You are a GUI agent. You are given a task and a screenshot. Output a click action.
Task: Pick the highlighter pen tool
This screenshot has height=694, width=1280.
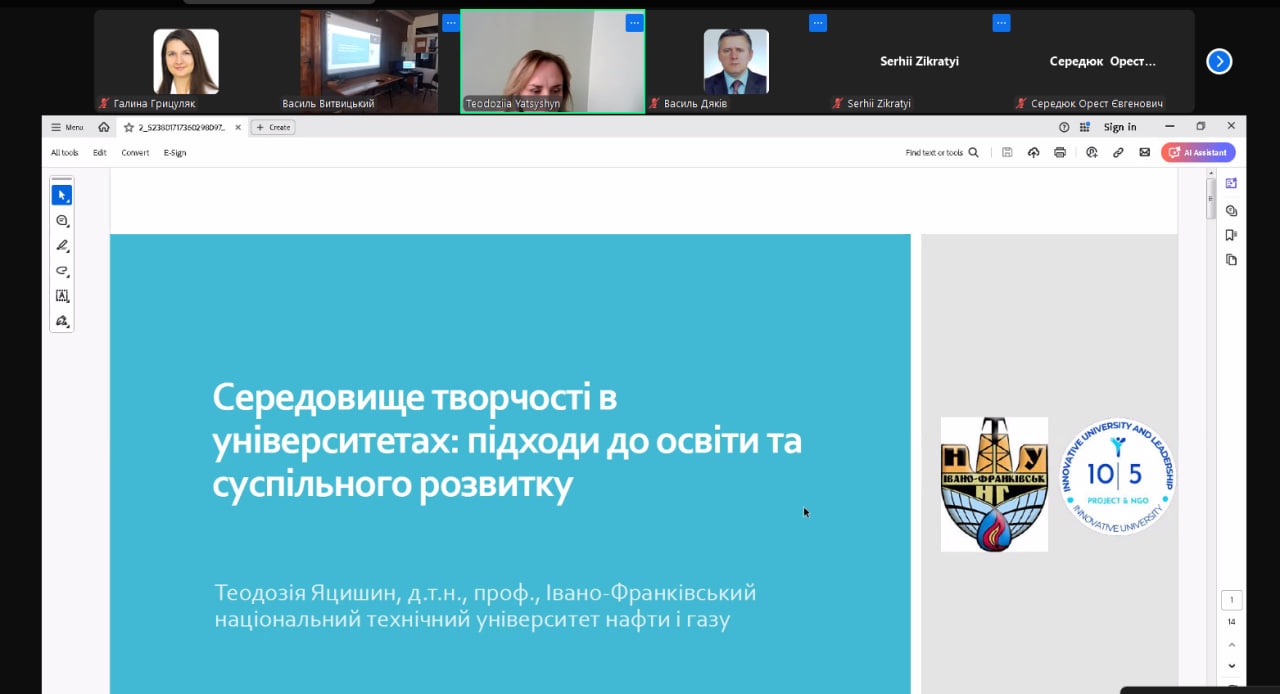click(62, 246)
